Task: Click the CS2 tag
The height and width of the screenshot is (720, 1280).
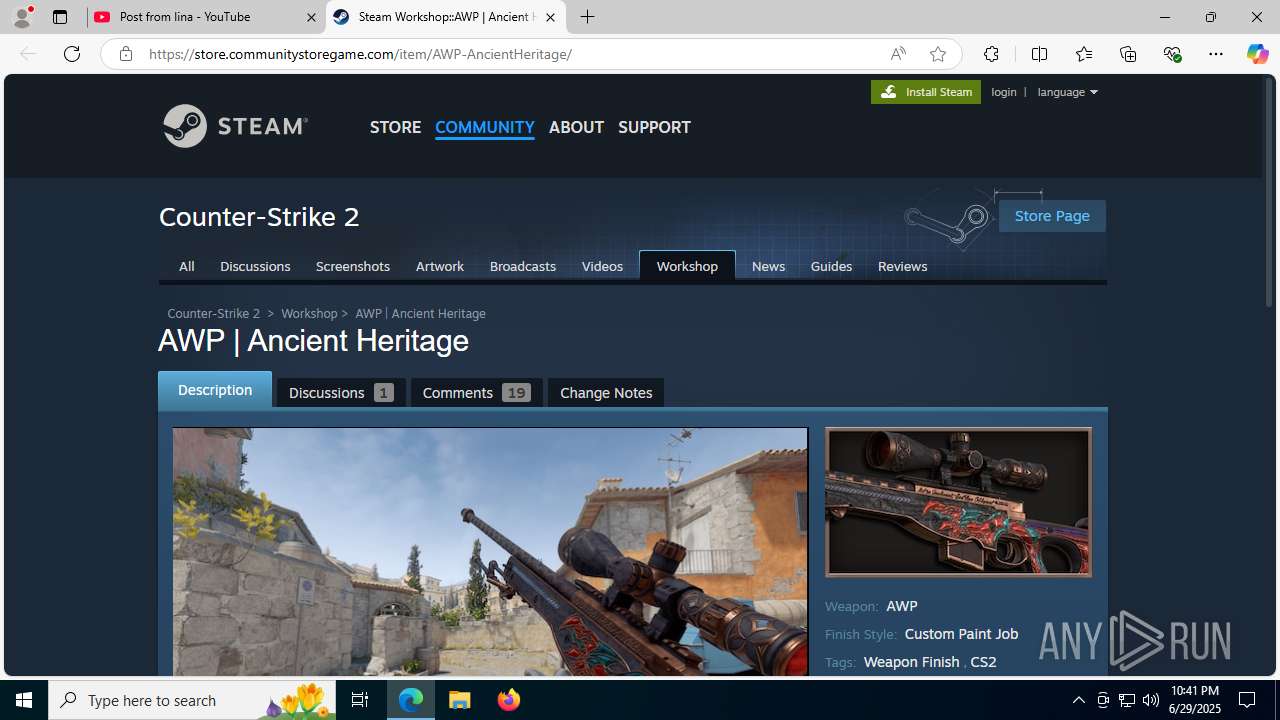Action: tap(983, 662)
